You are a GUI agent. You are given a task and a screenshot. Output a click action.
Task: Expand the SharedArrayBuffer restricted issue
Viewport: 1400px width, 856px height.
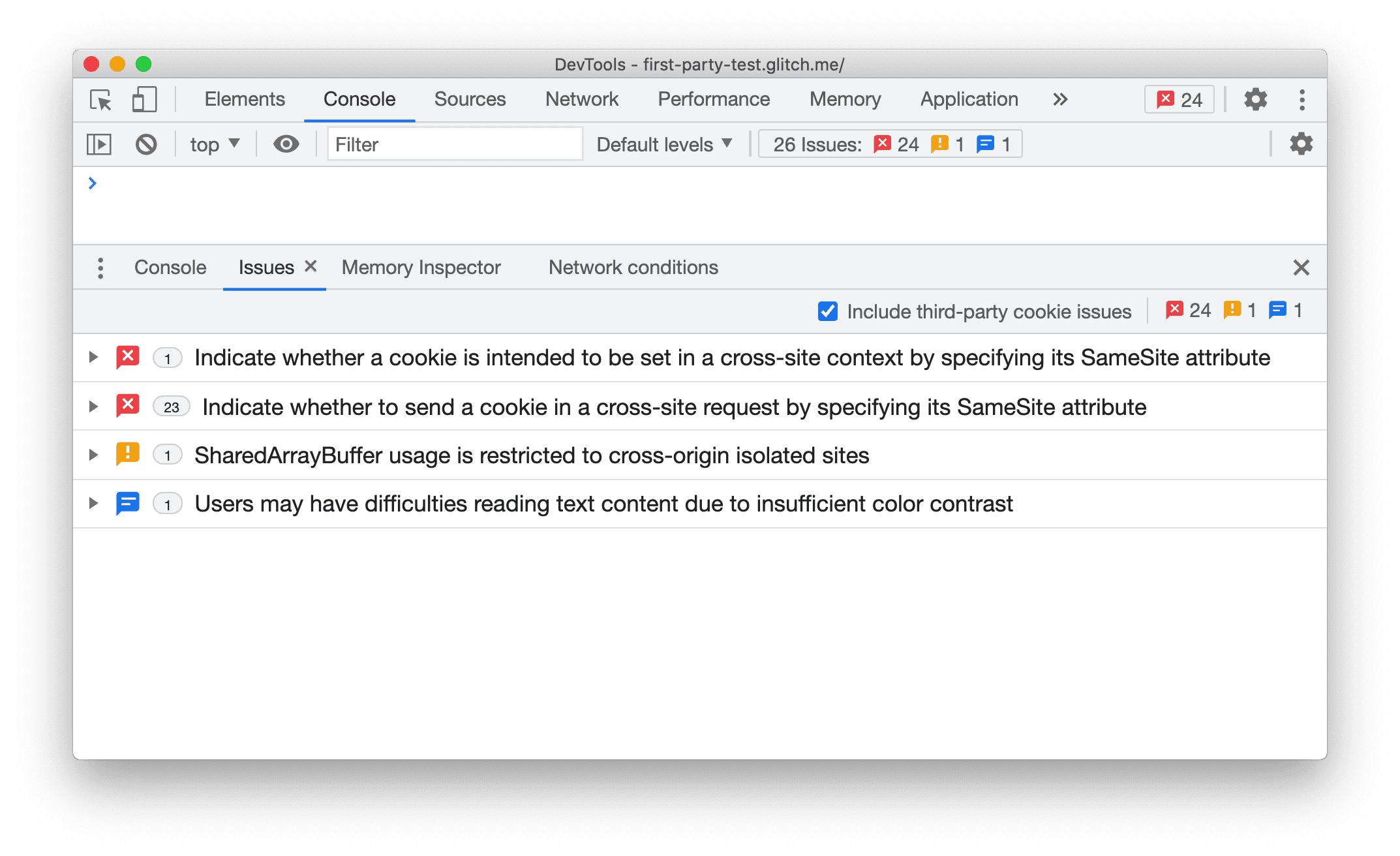click(x=92, y=456)
